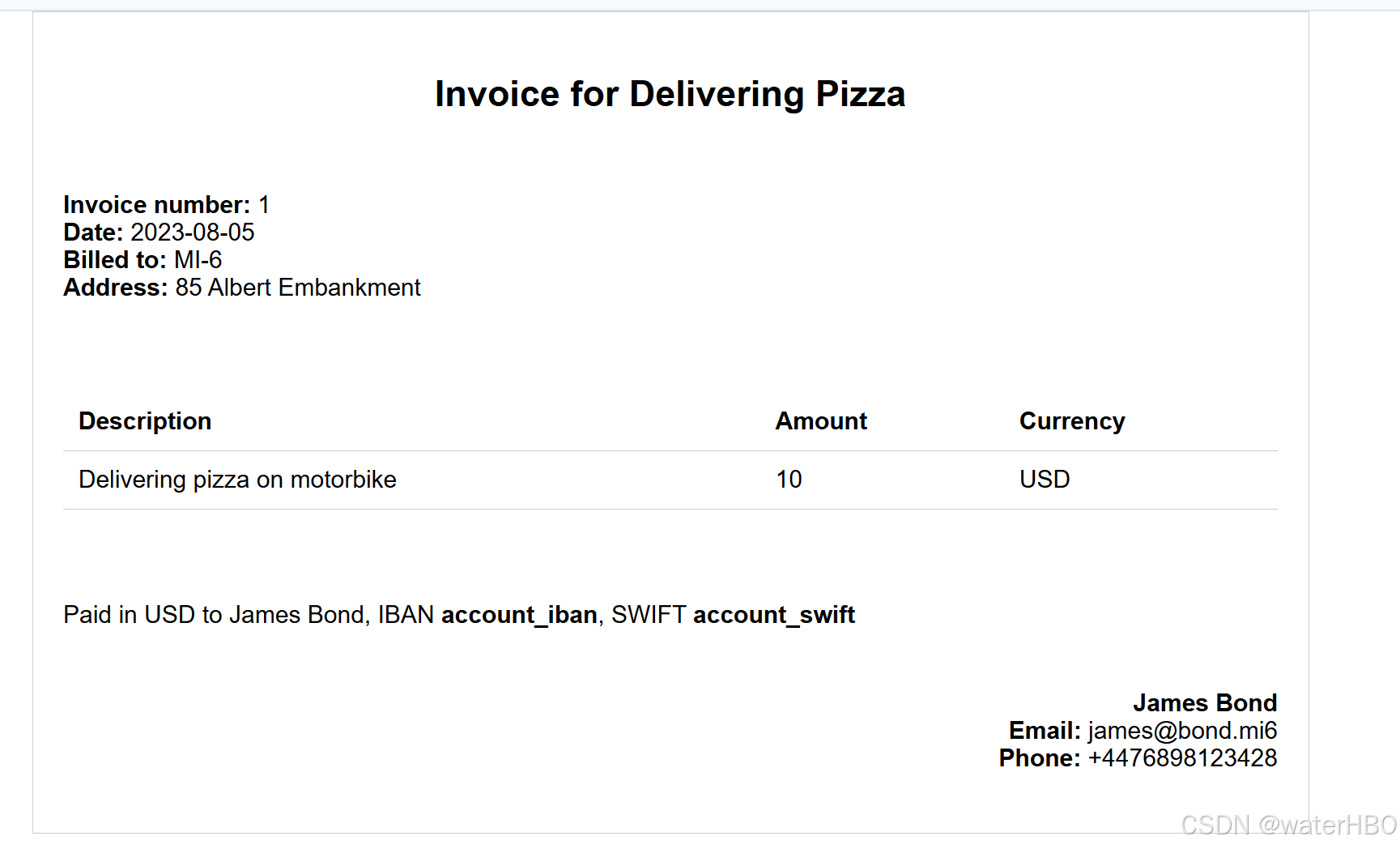Click the Invoice for Delivering Pizza title
Screen dimensions: 1400x849
click(670, 94)
